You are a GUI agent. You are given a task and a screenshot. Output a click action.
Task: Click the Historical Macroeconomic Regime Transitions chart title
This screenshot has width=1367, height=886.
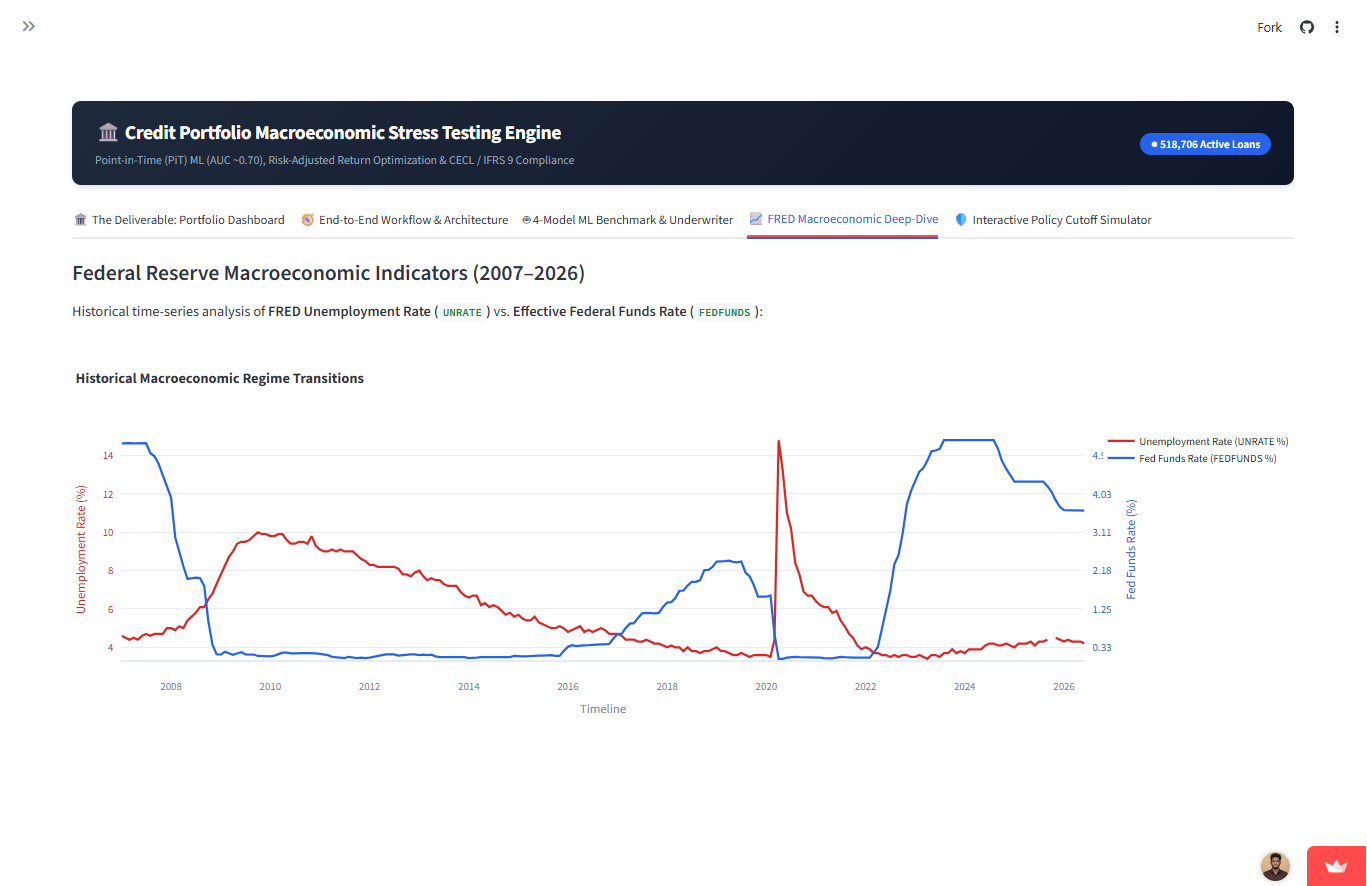220,379
